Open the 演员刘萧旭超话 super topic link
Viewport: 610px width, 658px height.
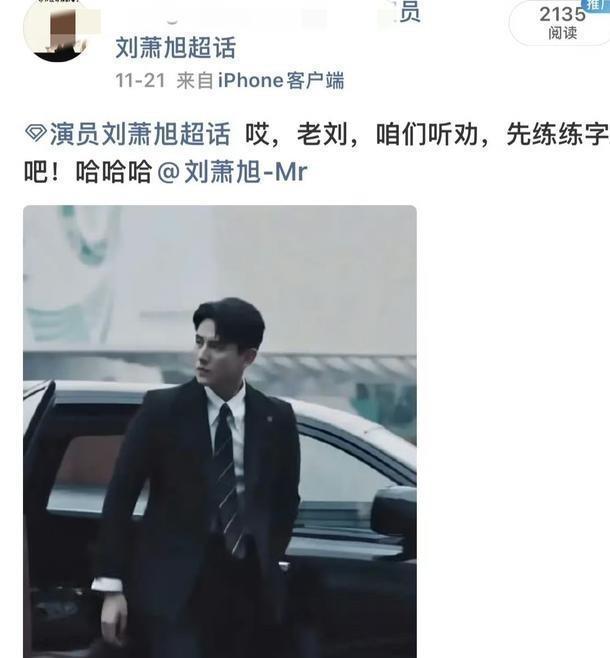click(140, 134)
